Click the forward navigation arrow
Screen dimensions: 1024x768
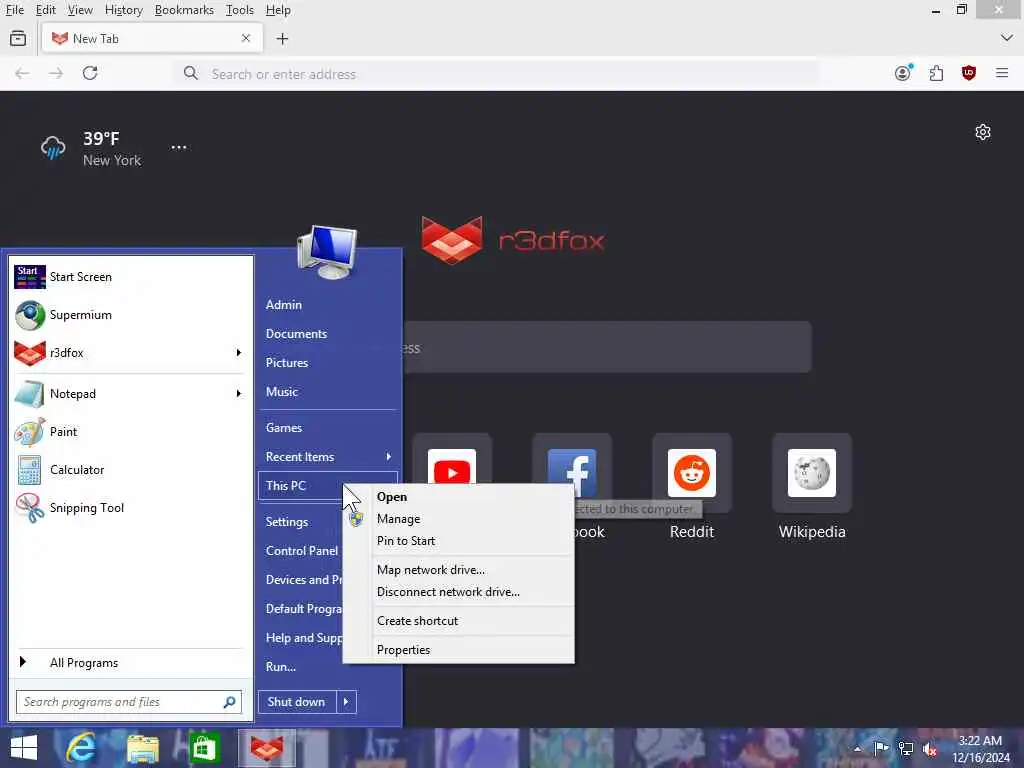[56, 73]
